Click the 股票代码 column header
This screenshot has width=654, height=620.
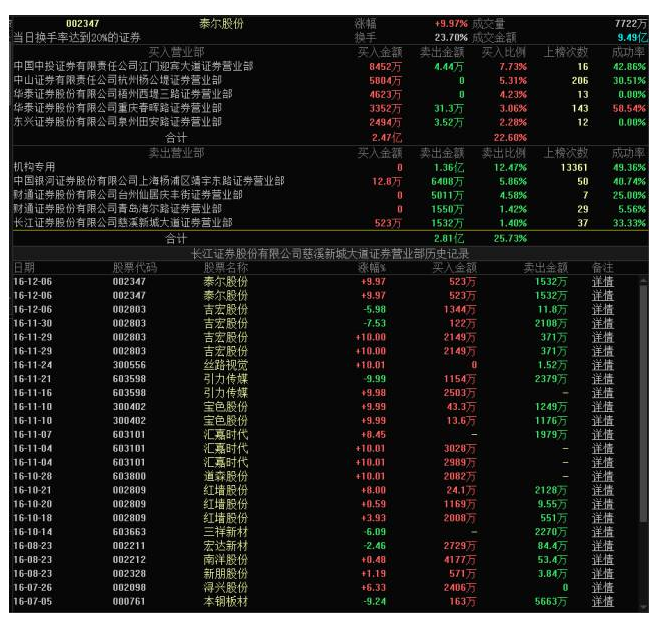pos(135,267)
